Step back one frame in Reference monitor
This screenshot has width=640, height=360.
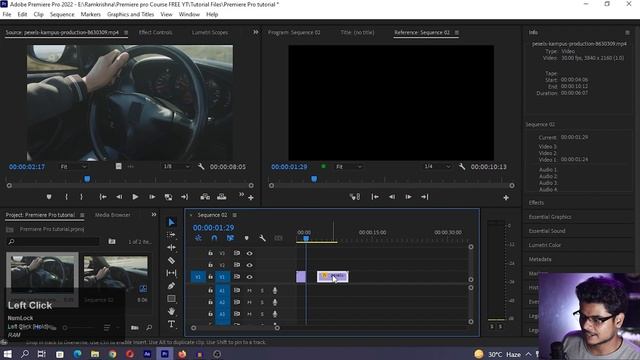(x=392, y=197)
